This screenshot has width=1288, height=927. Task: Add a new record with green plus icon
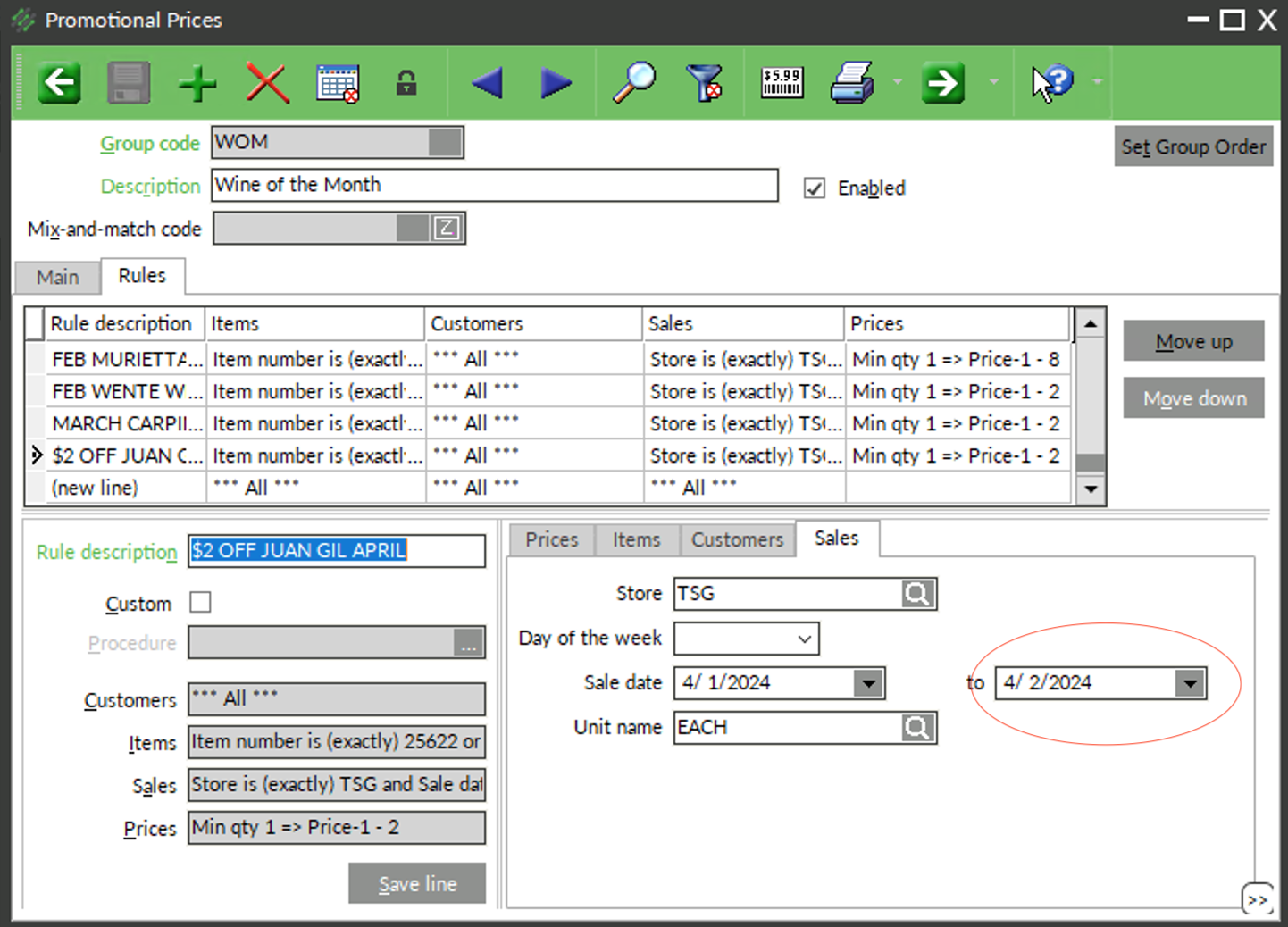(197, 84)
